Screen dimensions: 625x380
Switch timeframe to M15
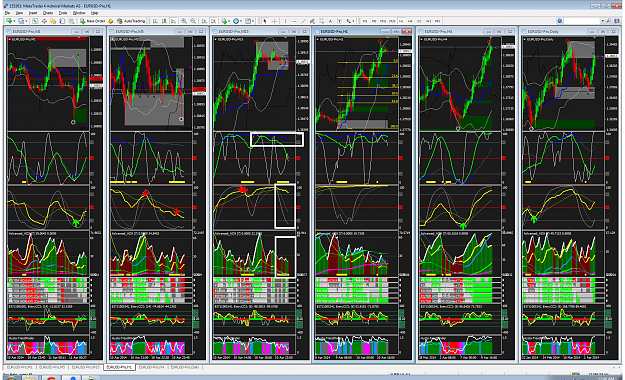(383, 21)
